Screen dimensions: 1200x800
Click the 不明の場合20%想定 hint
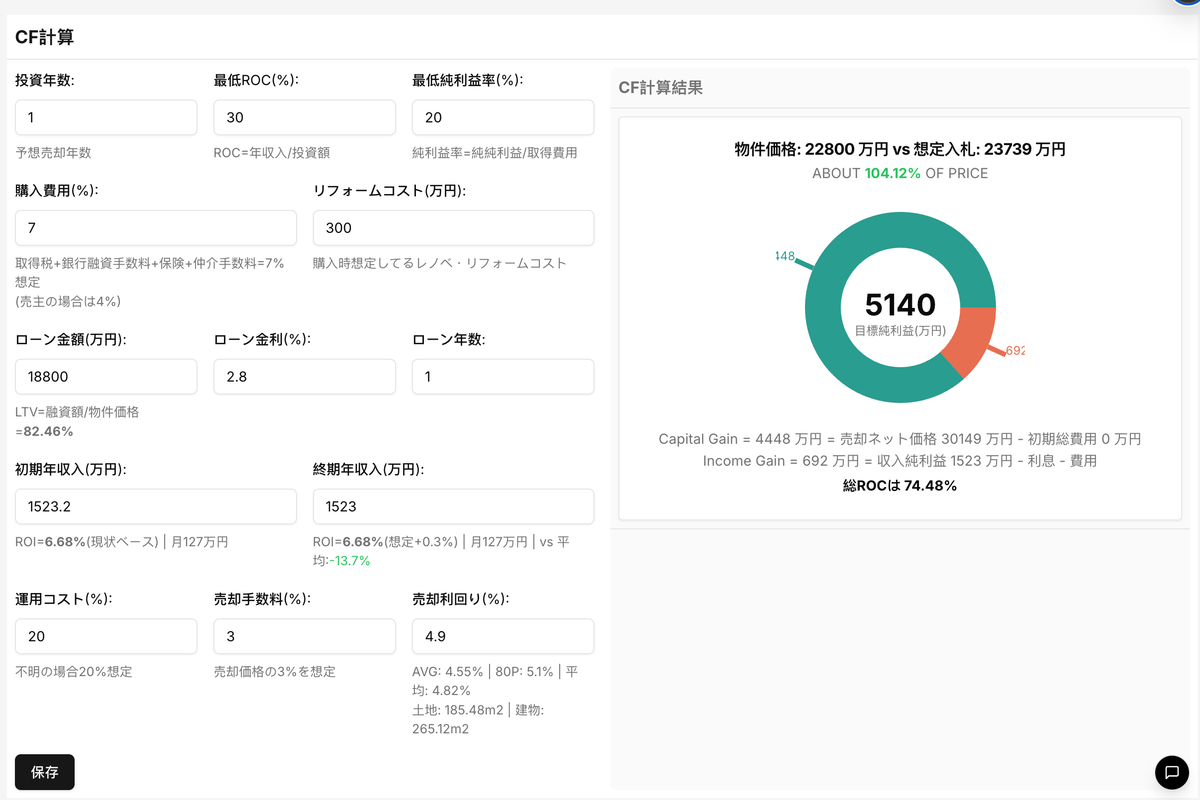tap(74, 672)
